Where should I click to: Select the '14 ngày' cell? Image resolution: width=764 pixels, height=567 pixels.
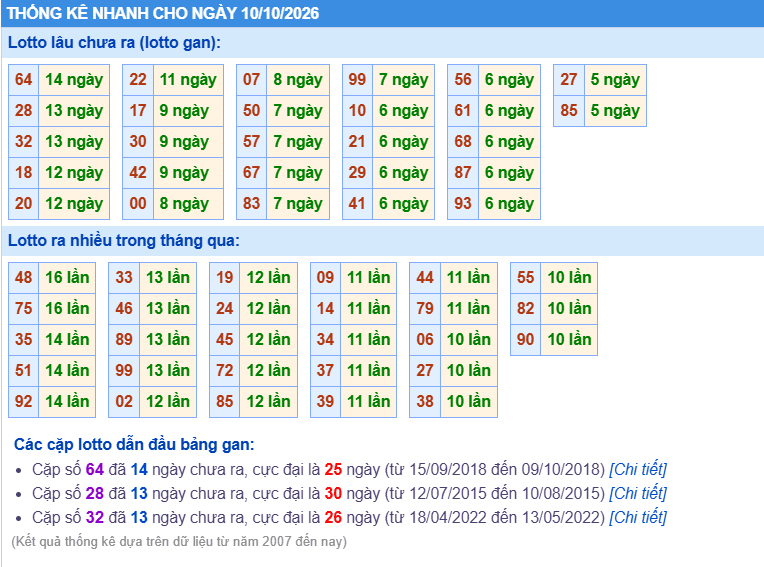tap(74, 80)
